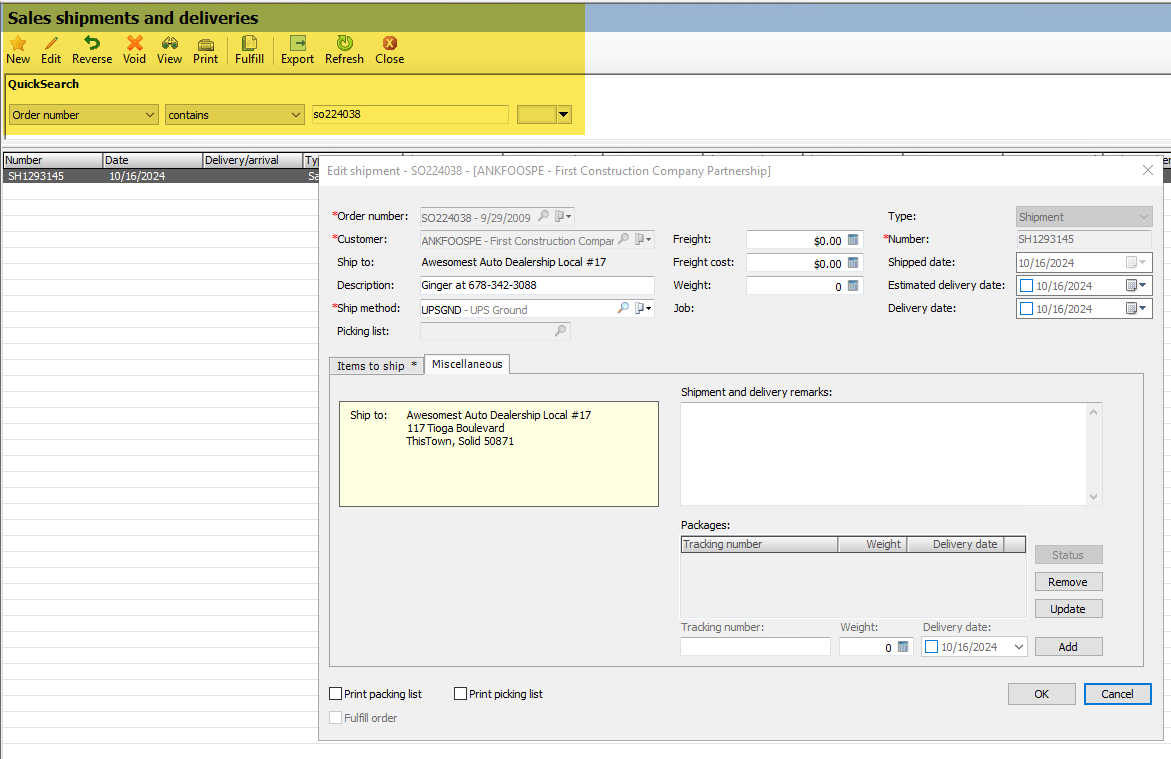Click inside the Tracking number input field
The width and height of the screenshot is (1171, 759).
point(755,647)
